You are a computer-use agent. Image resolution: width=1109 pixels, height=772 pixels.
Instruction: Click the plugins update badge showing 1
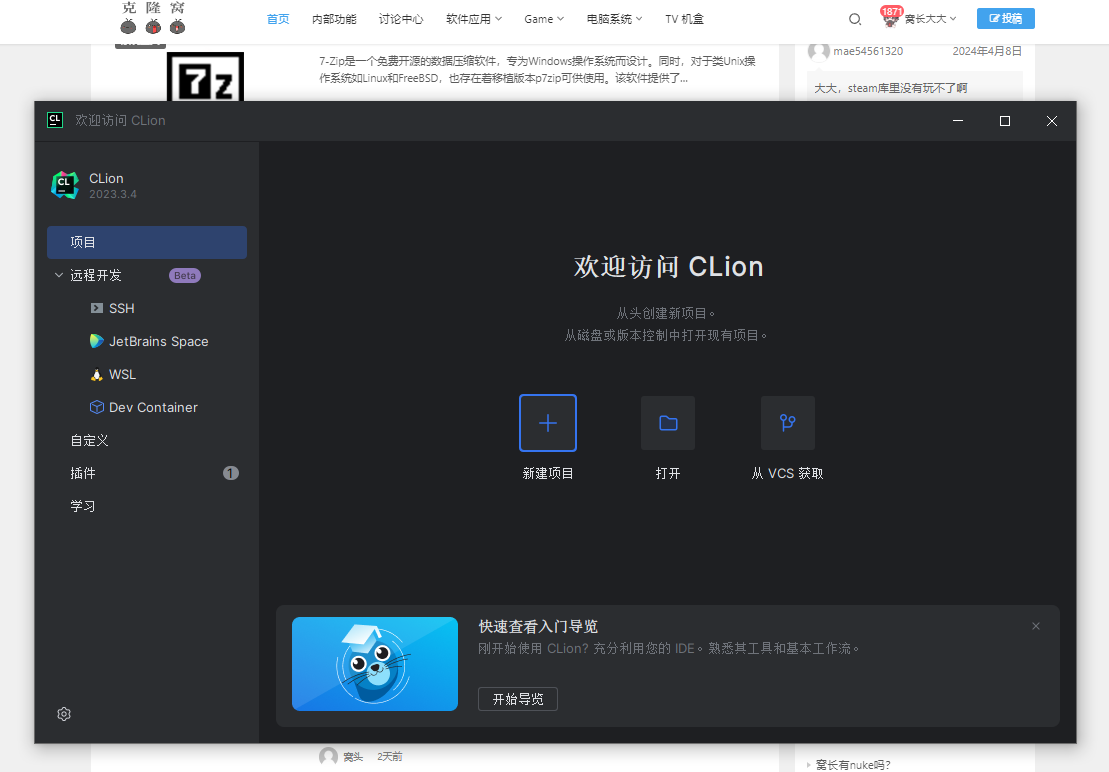click(x=231, y=473)
